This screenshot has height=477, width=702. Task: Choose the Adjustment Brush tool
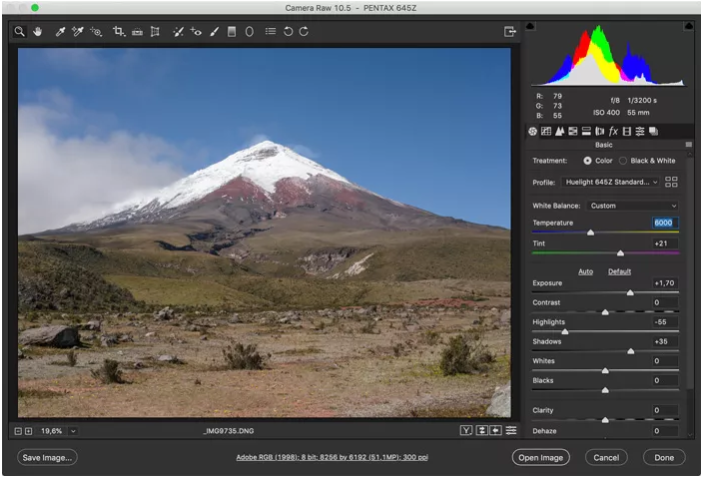click(214, 32)
